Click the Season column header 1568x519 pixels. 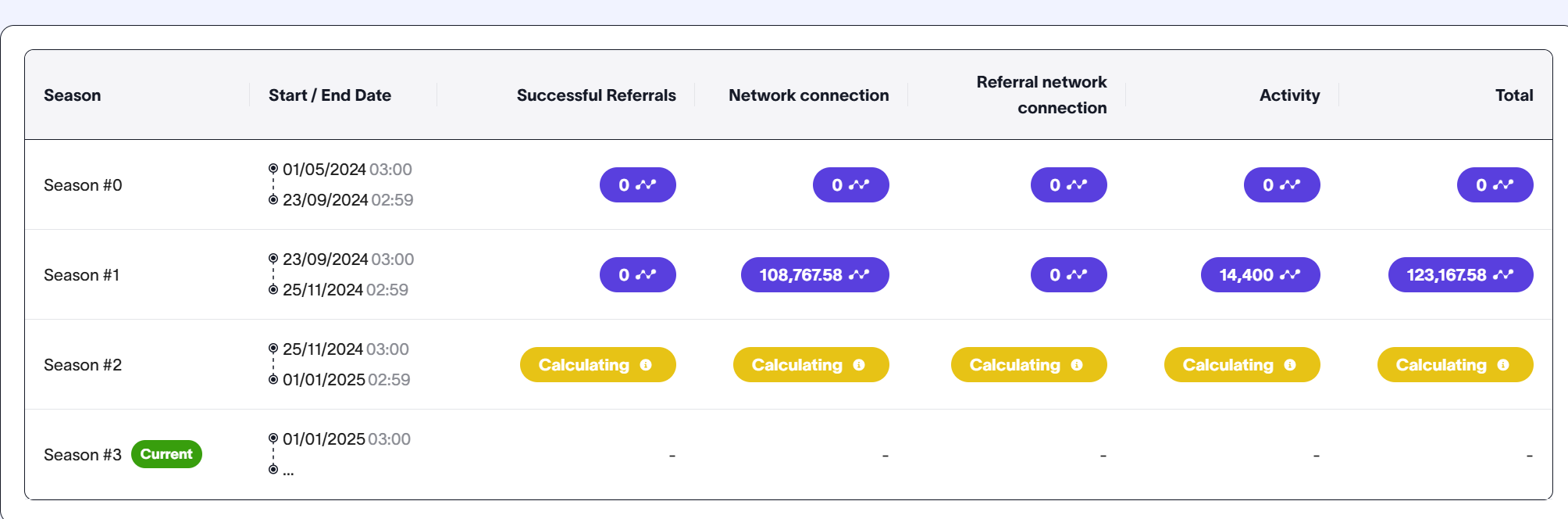pyautogui.click(x=73, y=95)
